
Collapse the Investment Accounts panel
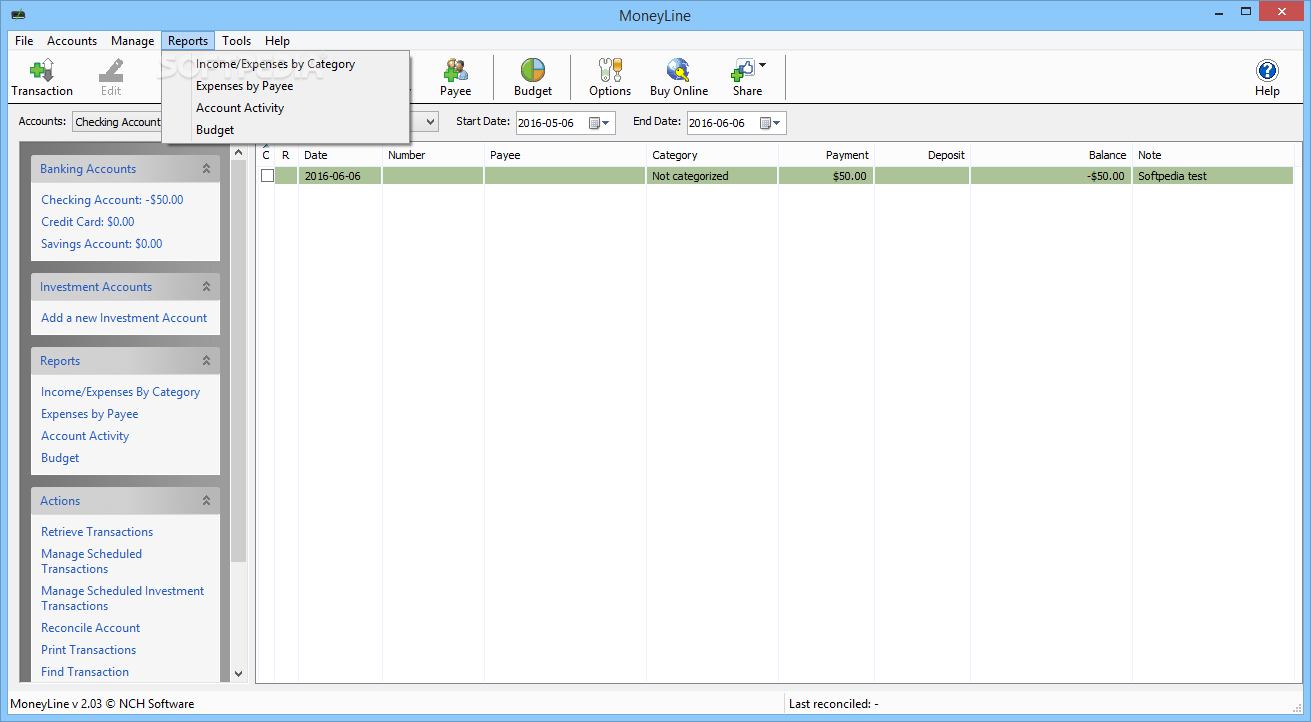tap(206, 287)
